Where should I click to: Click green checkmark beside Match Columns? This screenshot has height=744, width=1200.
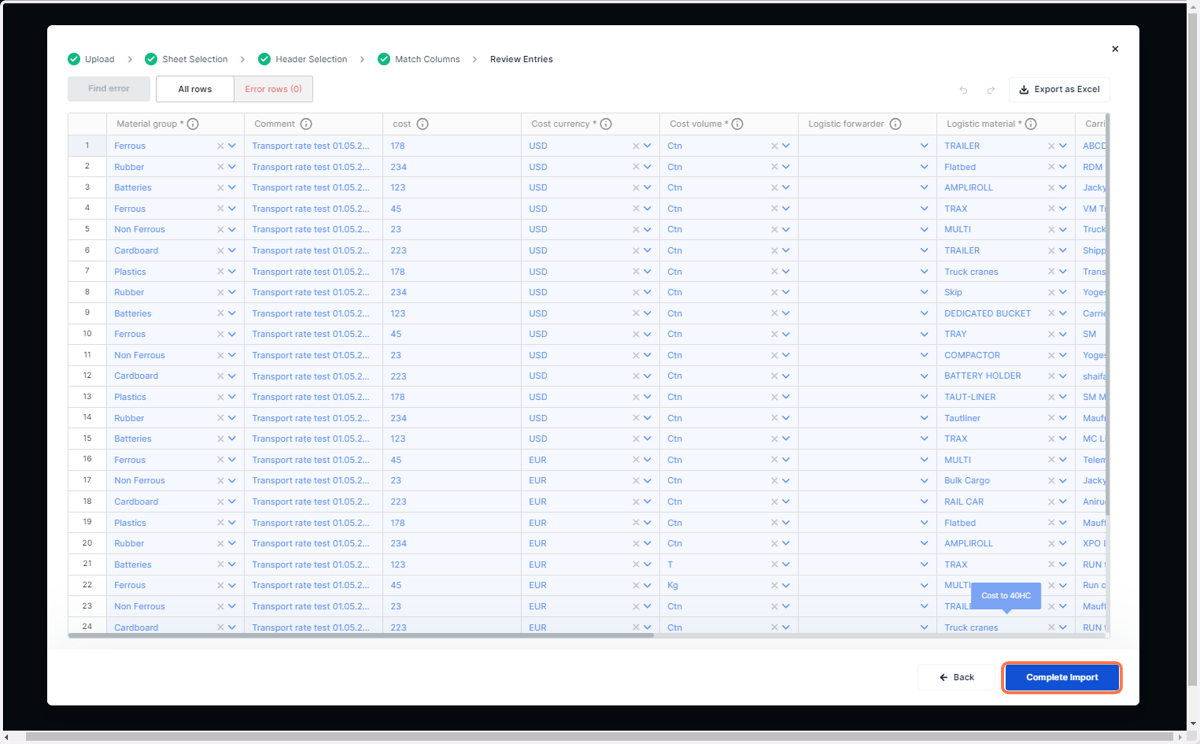tap(384, 59)
